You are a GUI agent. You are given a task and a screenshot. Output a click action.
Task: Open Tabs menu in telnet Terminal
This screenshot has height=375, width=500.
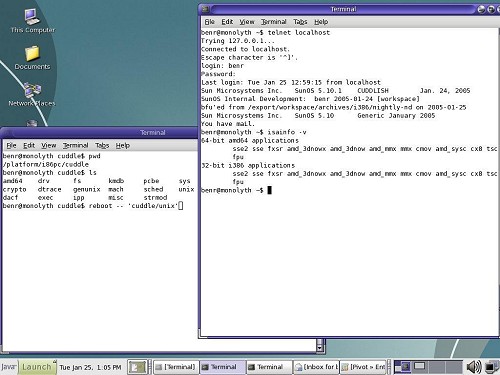point(300,22)
